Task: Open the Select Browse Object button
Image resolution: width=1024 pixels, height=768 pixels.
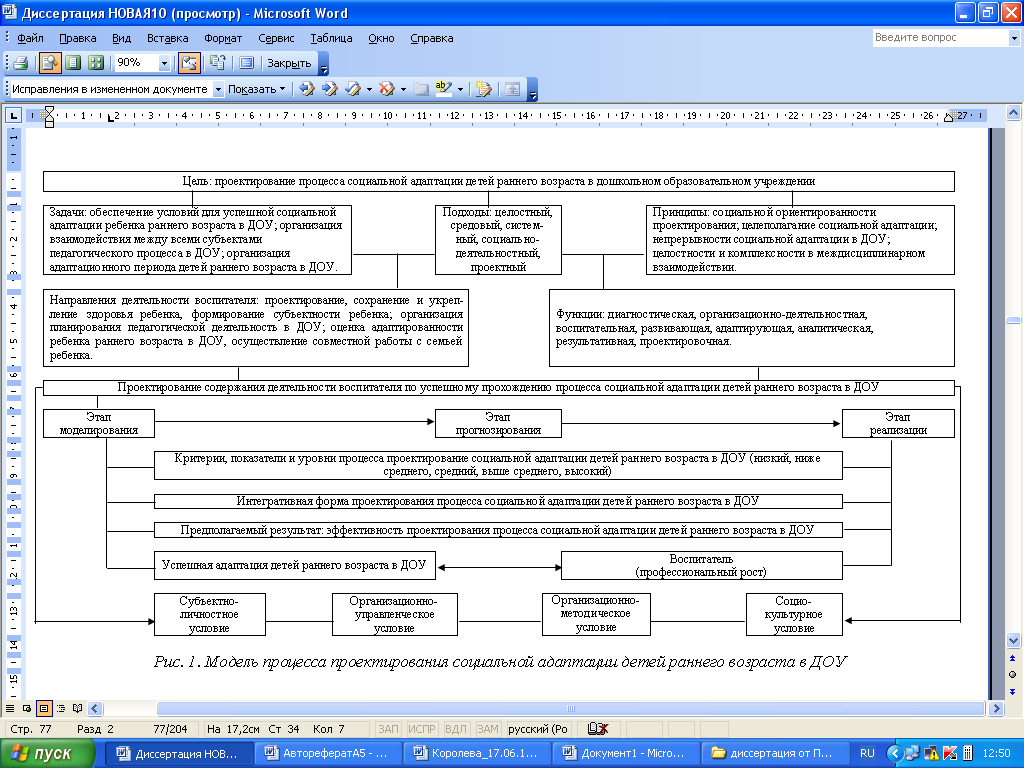Action: click(1013, 675)
